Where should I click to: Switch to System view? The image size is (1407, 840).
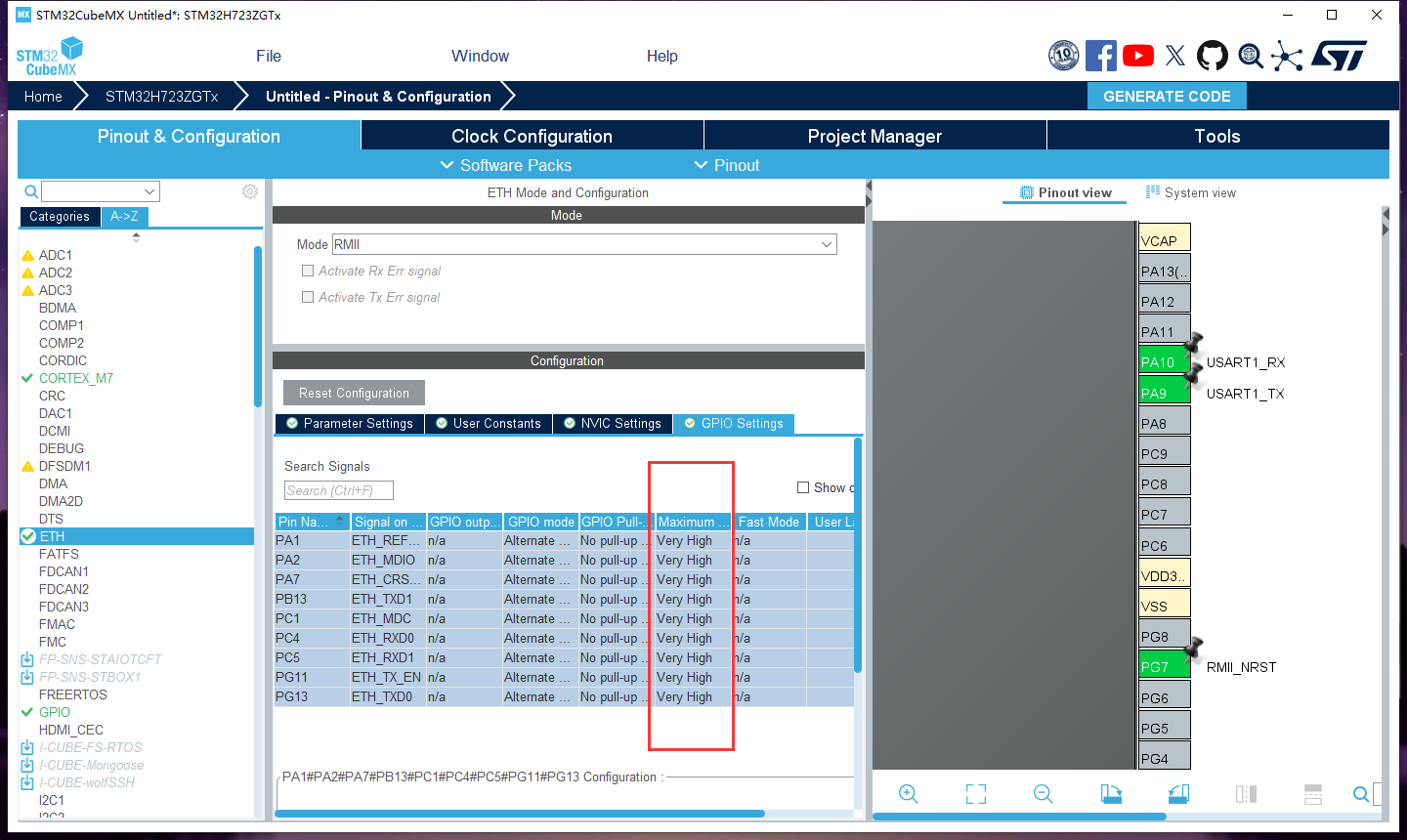point(1191,192)
